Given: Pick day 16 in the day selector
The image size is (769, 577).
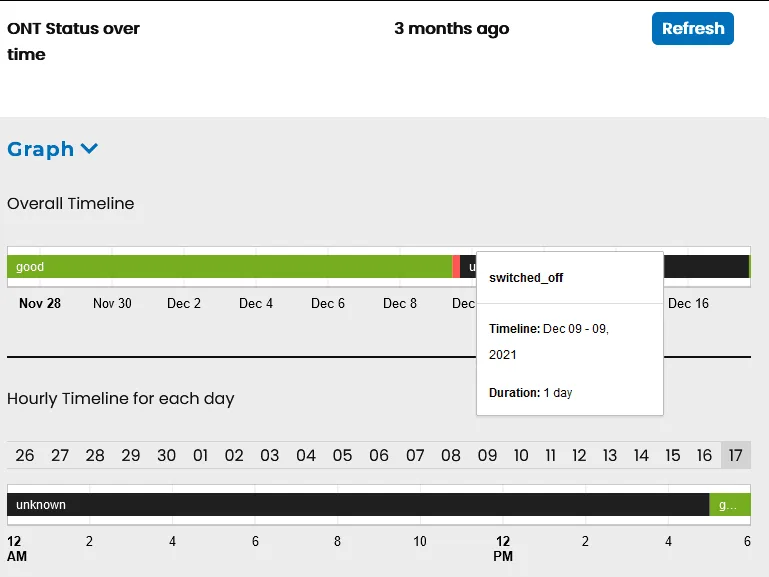Looking at the screenshot, I should tap(704, 456).
